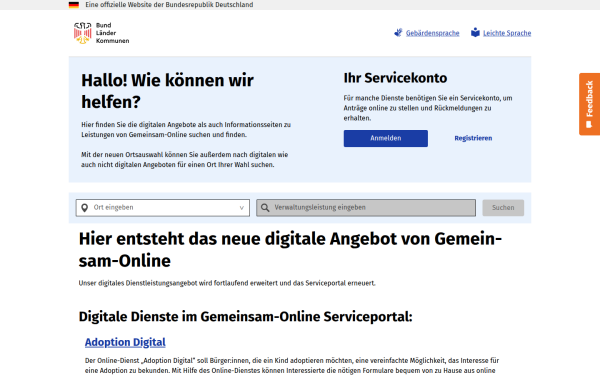This screenshot has width=600, height=375.
Task: Focus the Ort eingeben input field
Action: [x=163, y=207]
